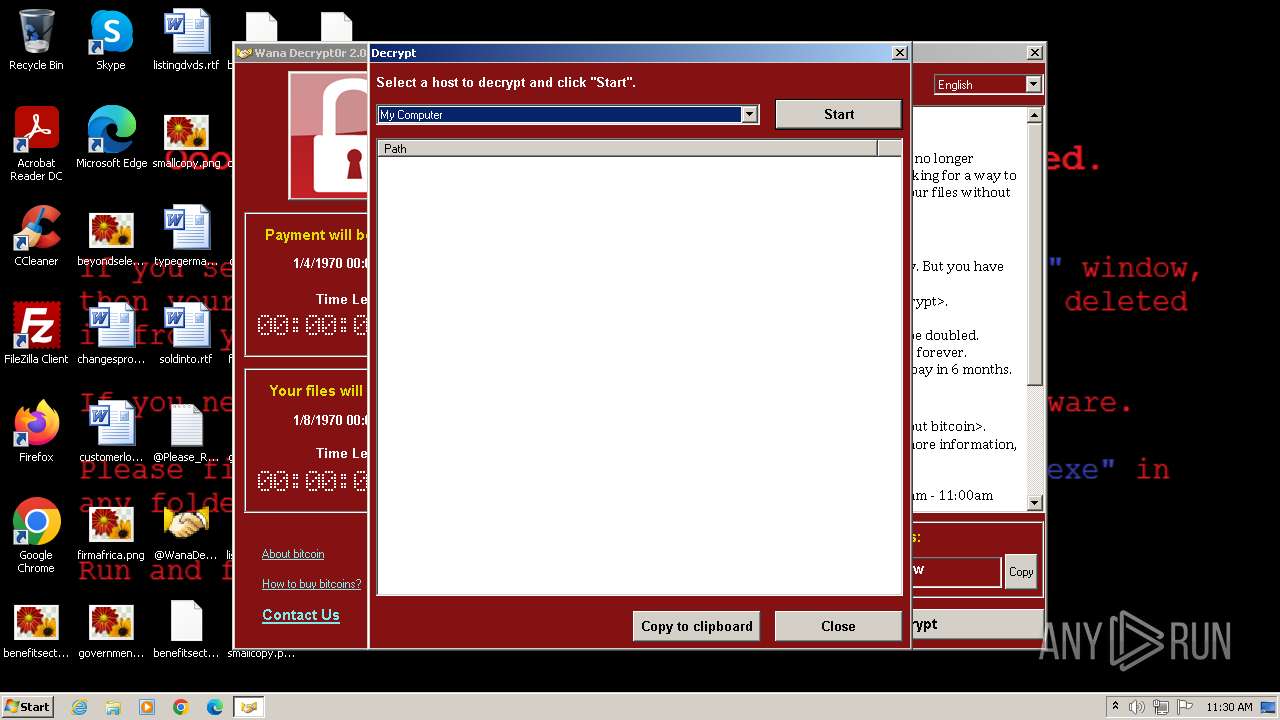Launch Microsoft Edge desktop shortcut
The height and width of the screenshot is (720, 1280).
(x=111, y=138)
